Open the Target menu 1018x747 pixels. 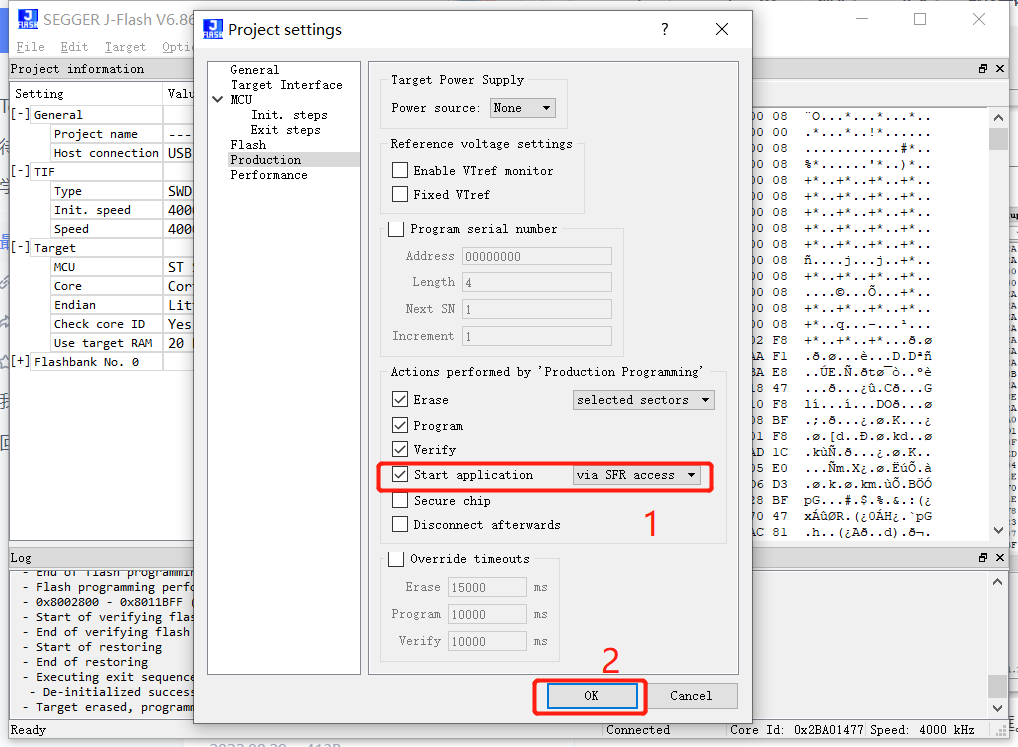coord(125,47)
